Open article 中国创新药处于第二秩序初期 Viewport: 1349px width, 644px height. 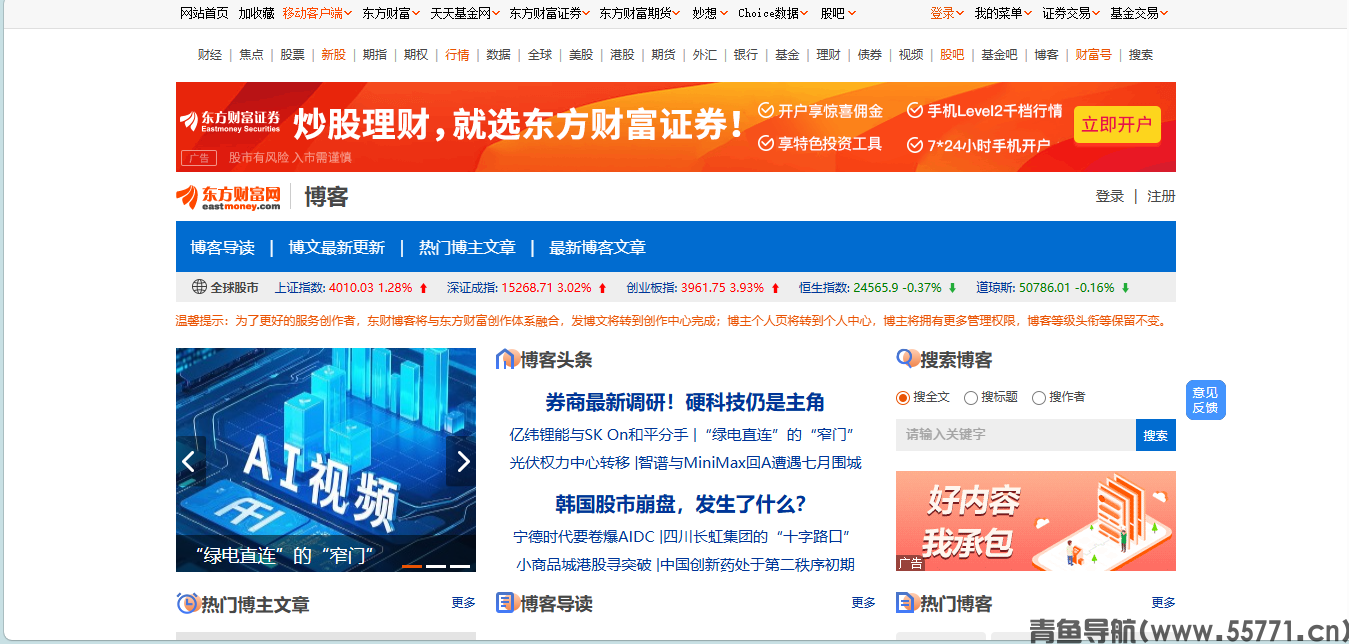click(x=758, y=564)
